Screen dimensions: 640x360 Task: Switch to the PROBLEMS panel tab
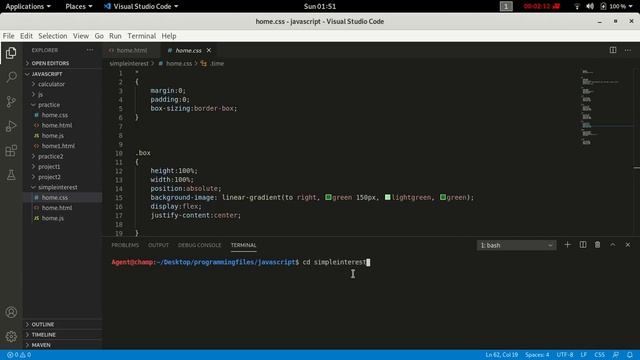[125, 245]
